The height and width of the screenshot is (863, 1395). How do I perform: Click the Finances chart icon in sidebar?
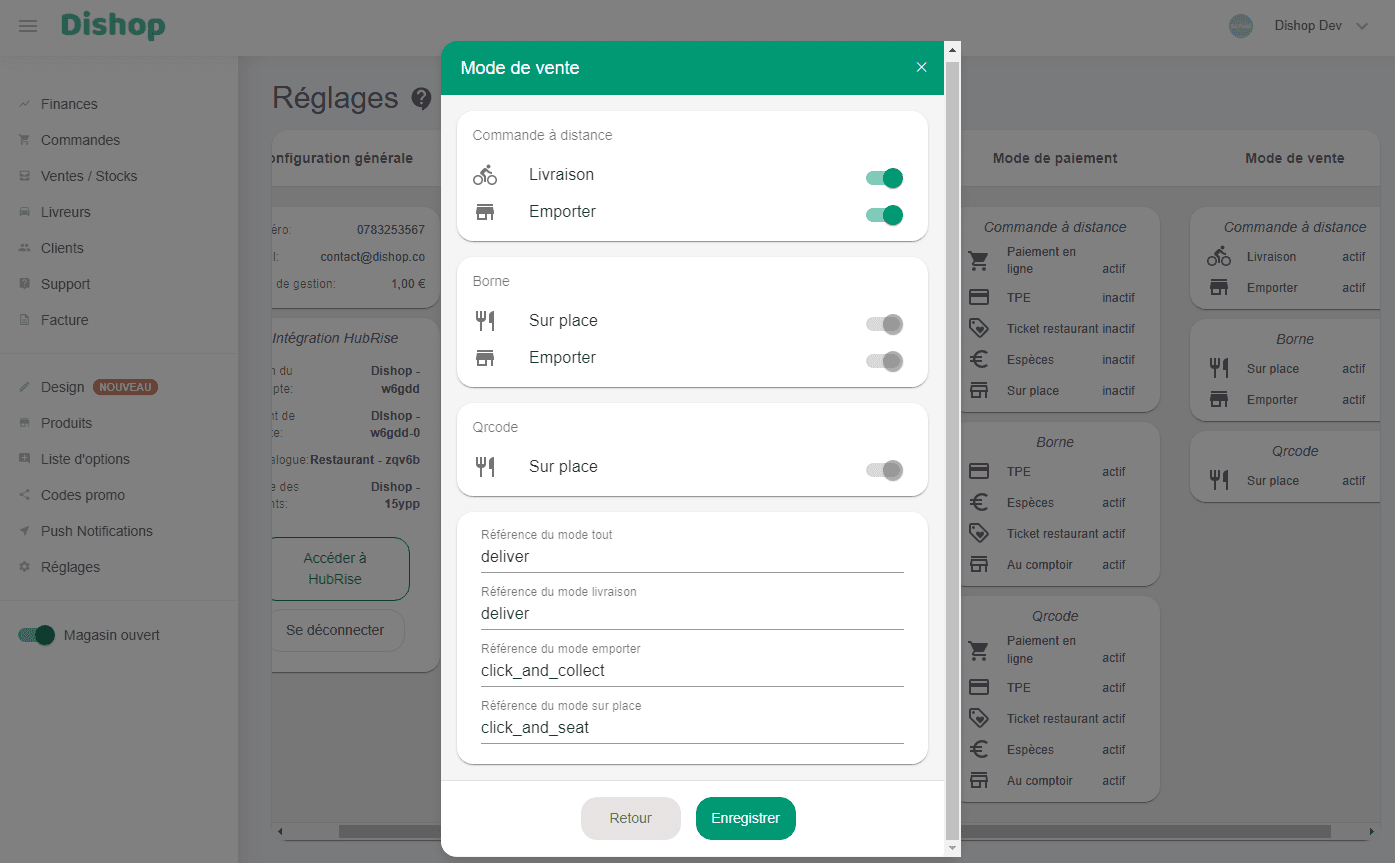click(x=24, y=104)
